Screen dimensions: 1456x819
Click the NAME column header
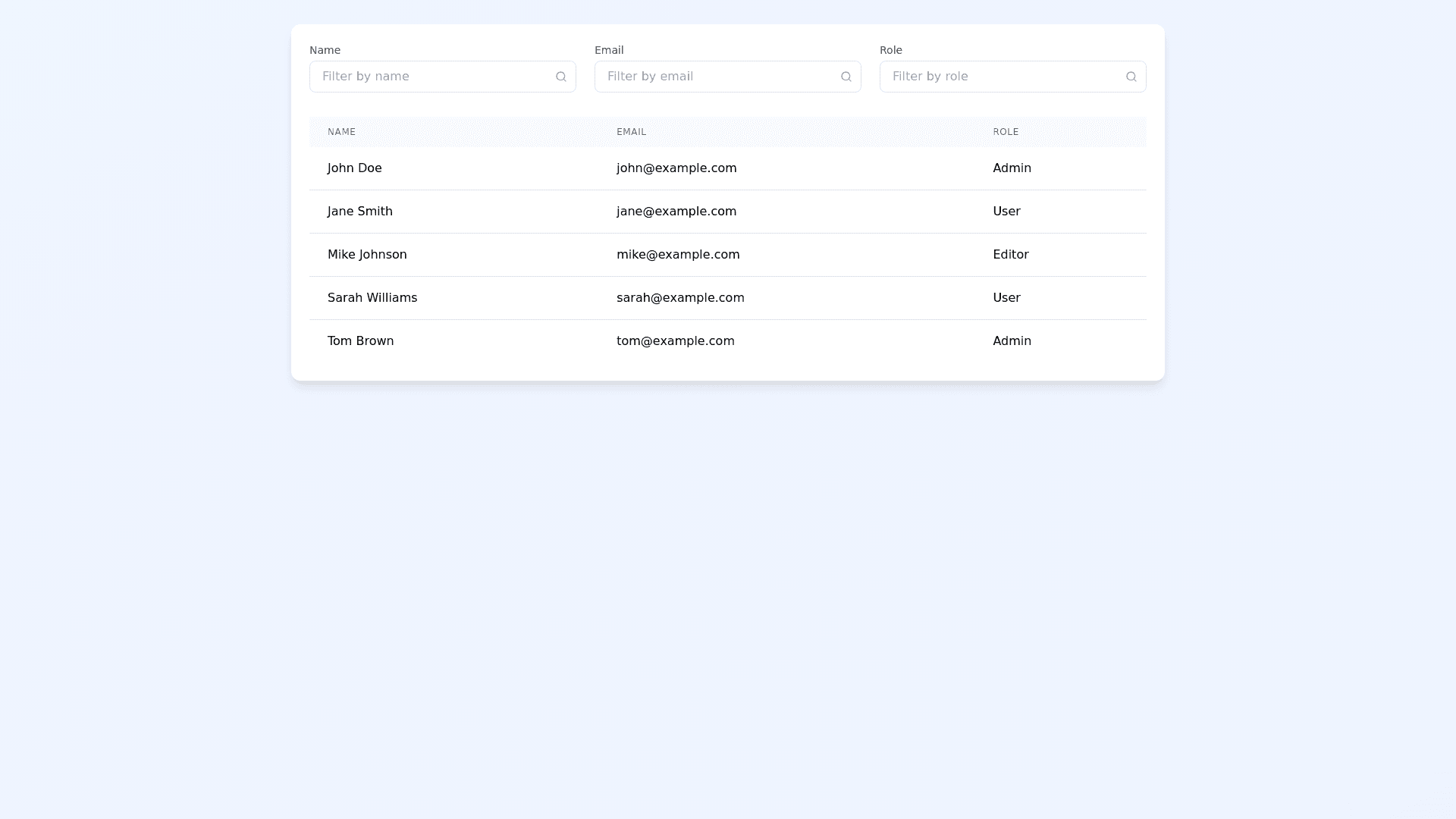pos(341,132)
